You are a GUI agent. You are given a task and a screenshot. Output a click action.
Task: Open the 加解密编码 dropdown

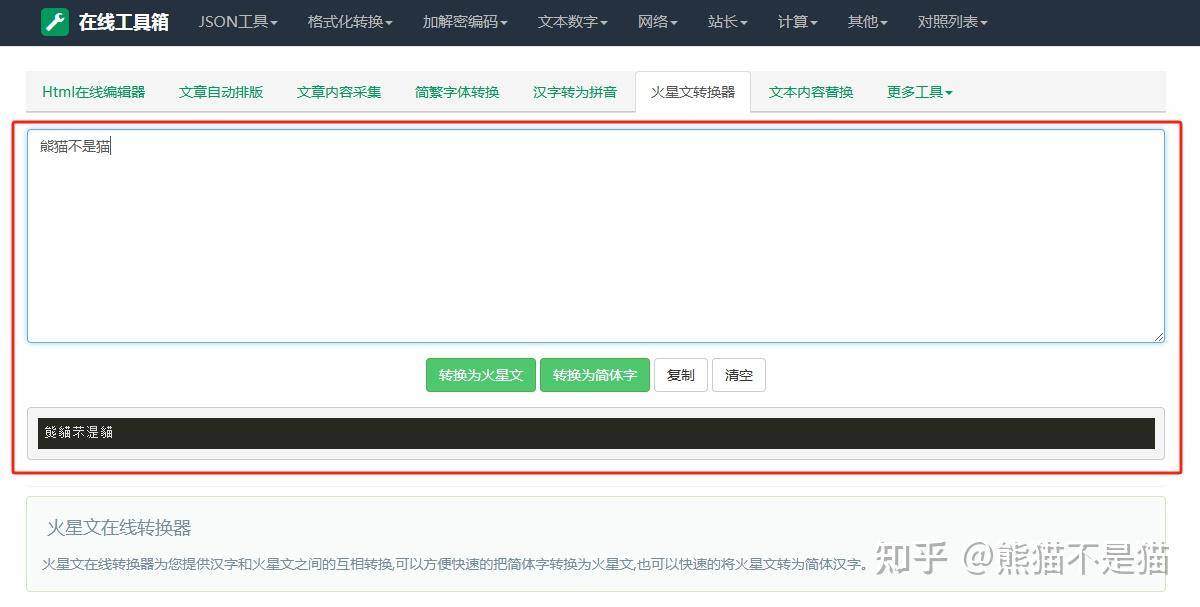pos(465,22)
